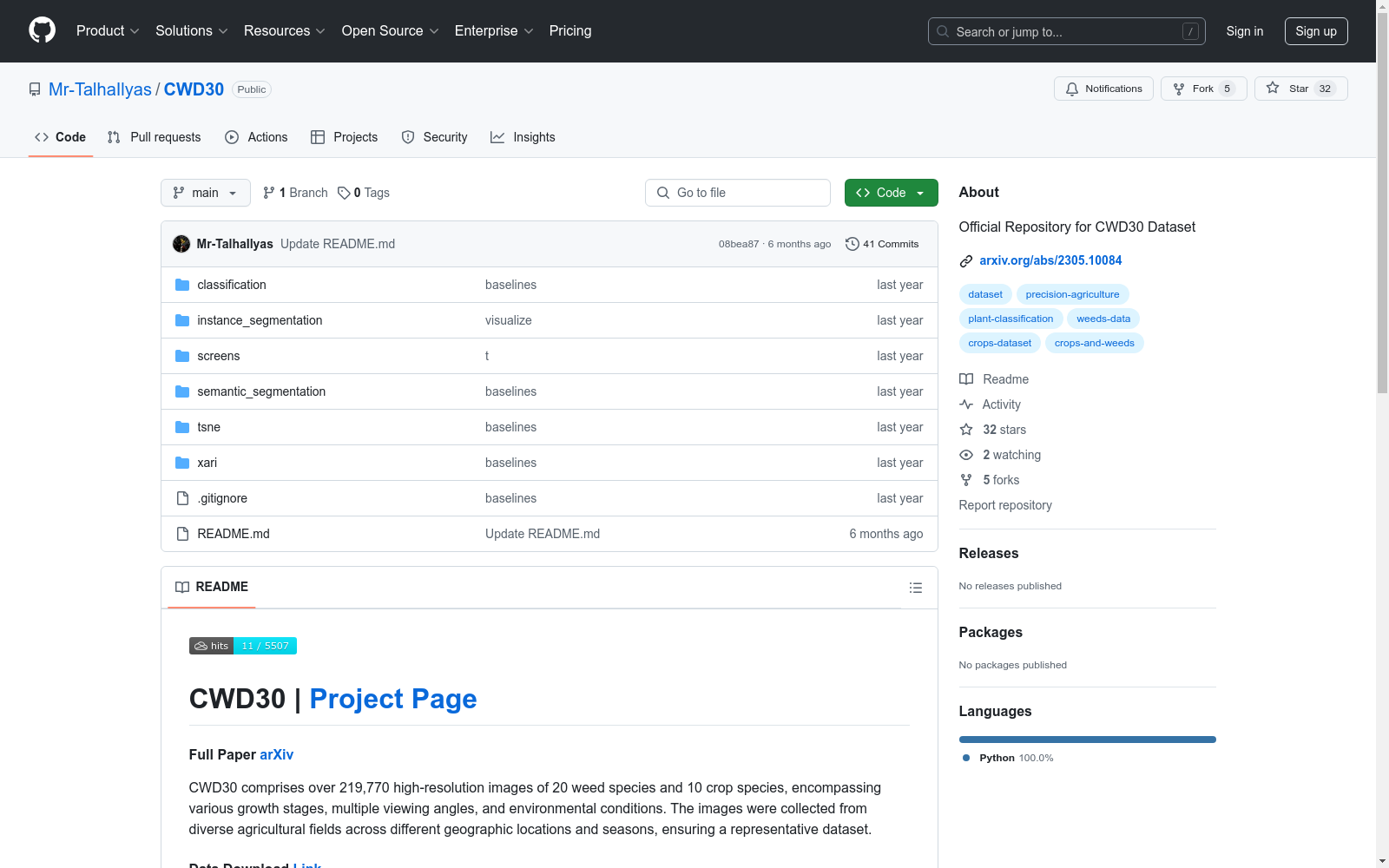Open the 41 Commits link

tap(882, 244)
